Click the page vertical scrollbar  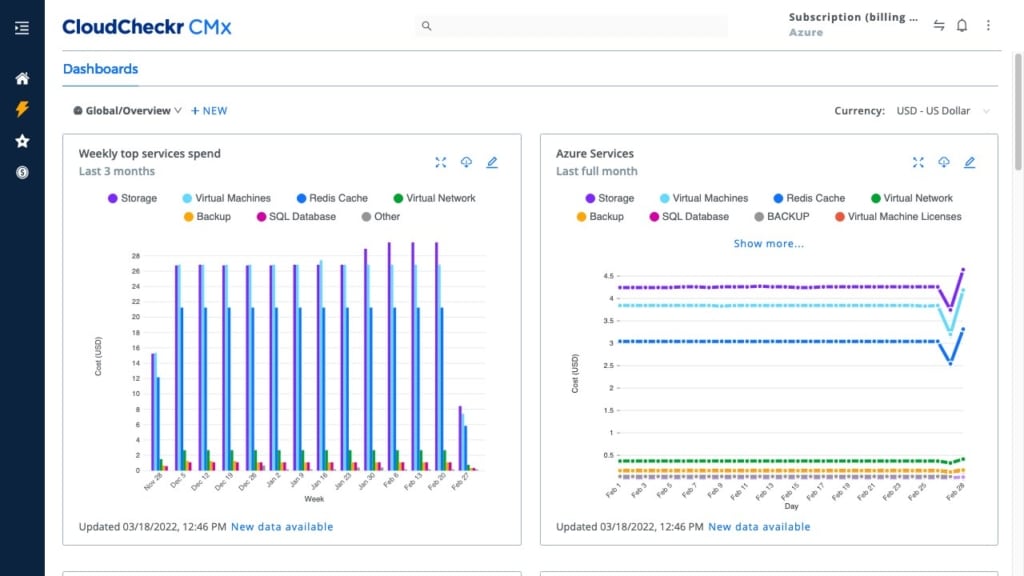1018,111
